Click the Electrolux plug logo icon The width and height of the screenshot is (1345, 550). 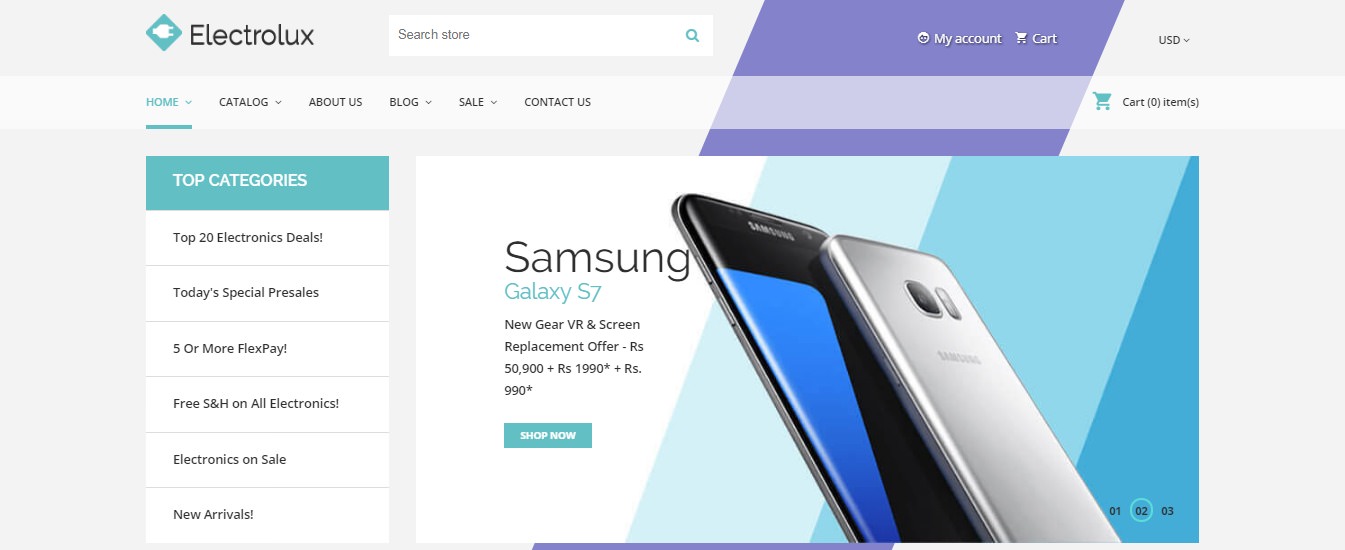point(163,33)
